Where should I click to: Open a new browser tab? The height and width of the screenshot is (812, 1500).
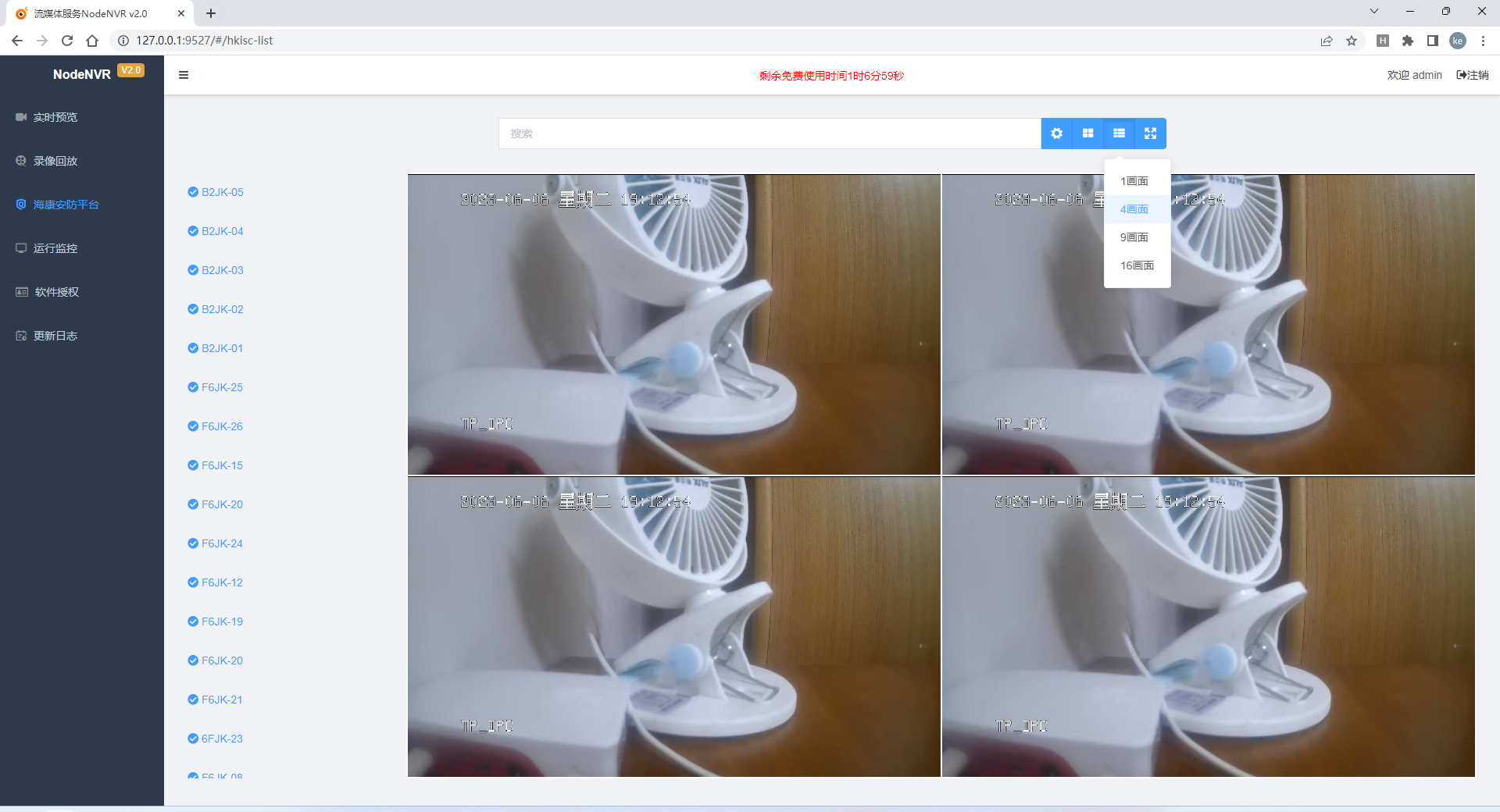click(x=211, y=13)
